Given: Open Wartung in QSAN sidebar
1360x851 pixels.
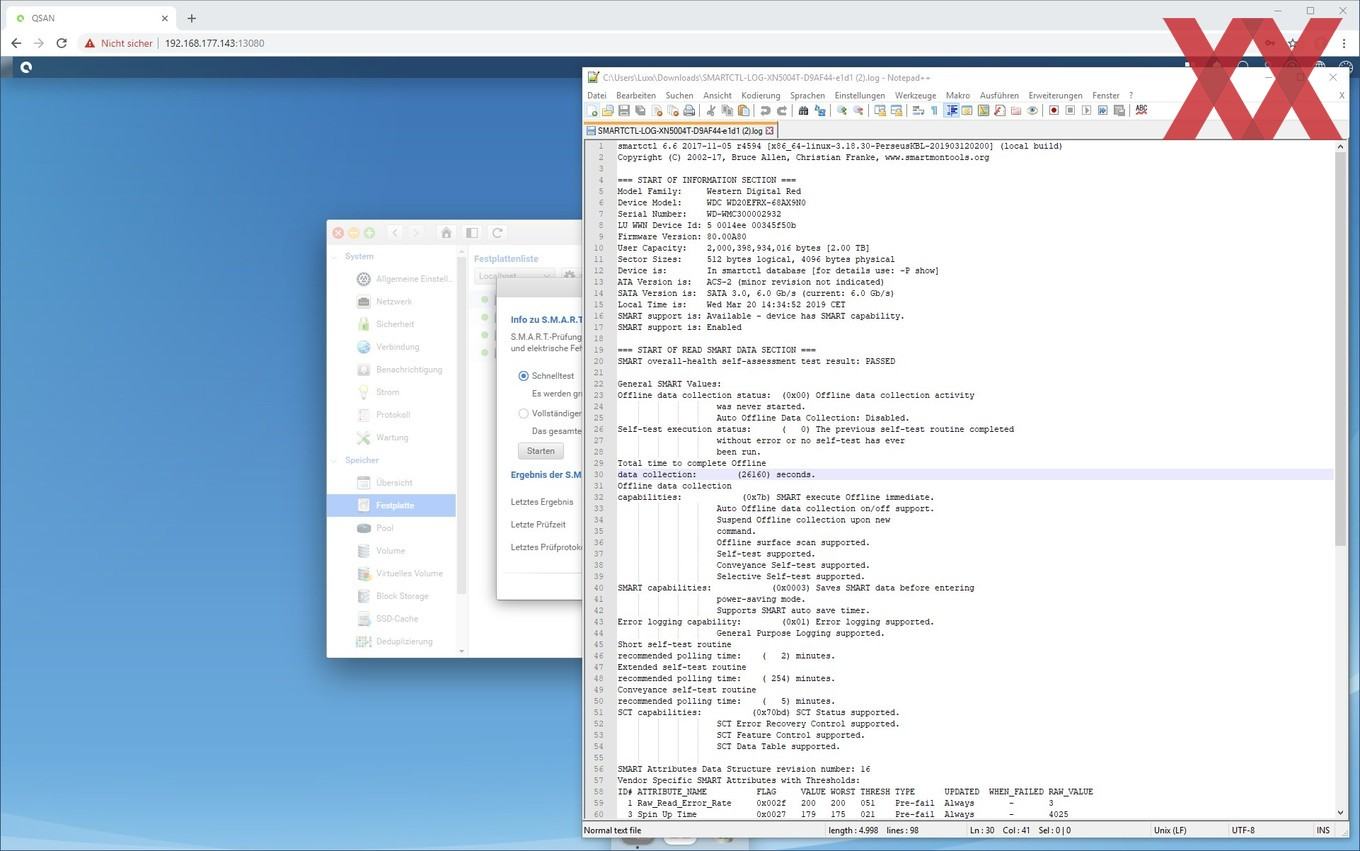Looking at the screenshot, I should tap(392, 437).
